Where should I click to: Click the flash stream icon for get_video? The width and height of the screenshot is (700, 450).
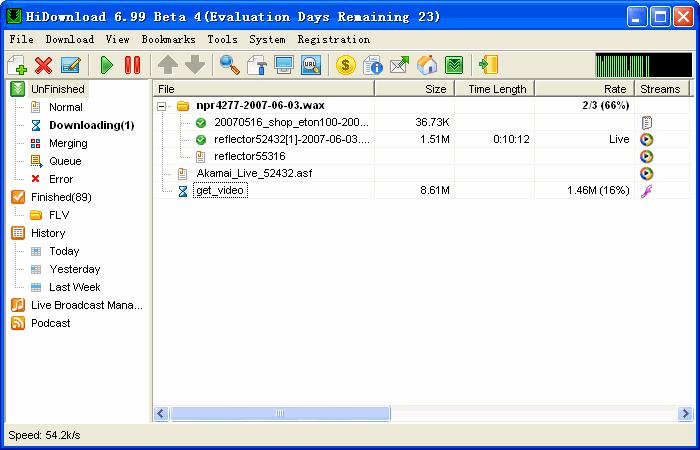(646, 191)
